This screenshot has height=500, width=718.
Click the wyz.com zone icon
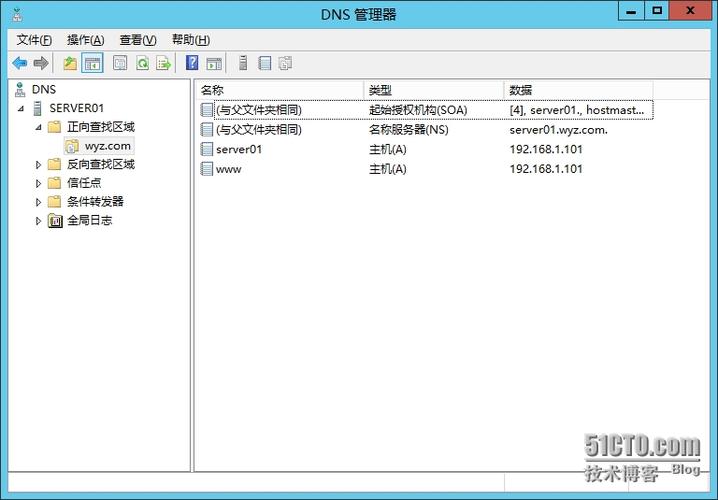tap(71, 146)
